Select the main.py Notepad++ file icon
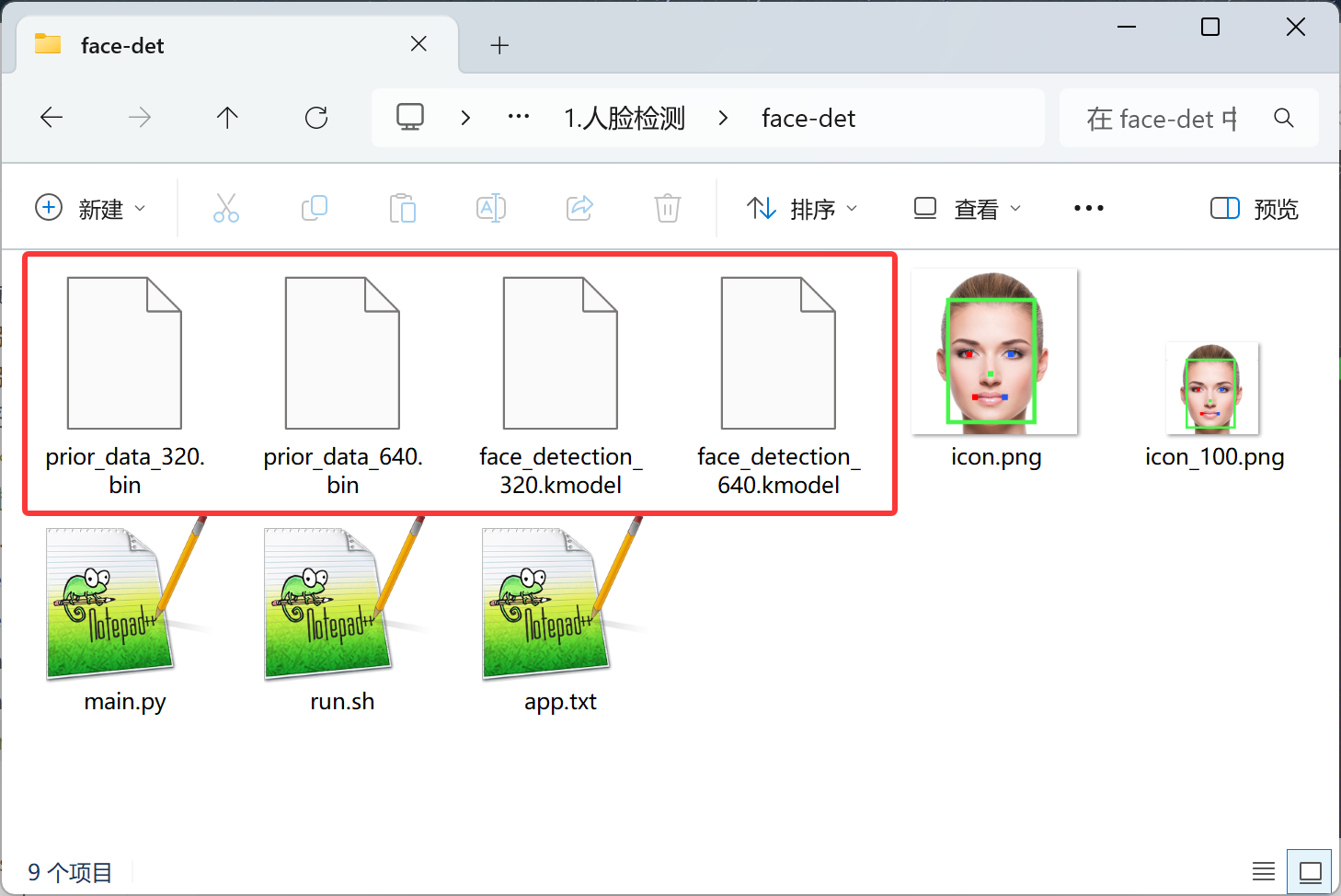Screen dimensions: 1341x896 click(124, 600)
